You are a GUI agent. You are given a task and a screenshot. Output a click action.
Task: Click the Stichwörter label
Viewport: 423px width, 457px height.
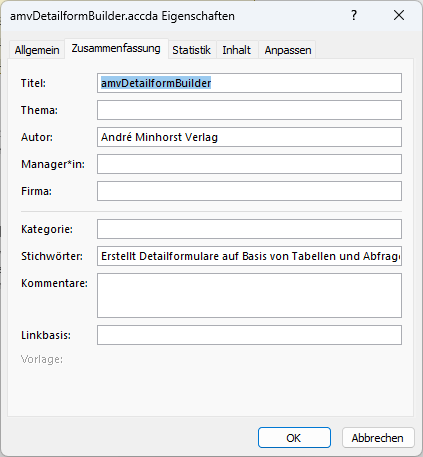[x=52, y=256]
